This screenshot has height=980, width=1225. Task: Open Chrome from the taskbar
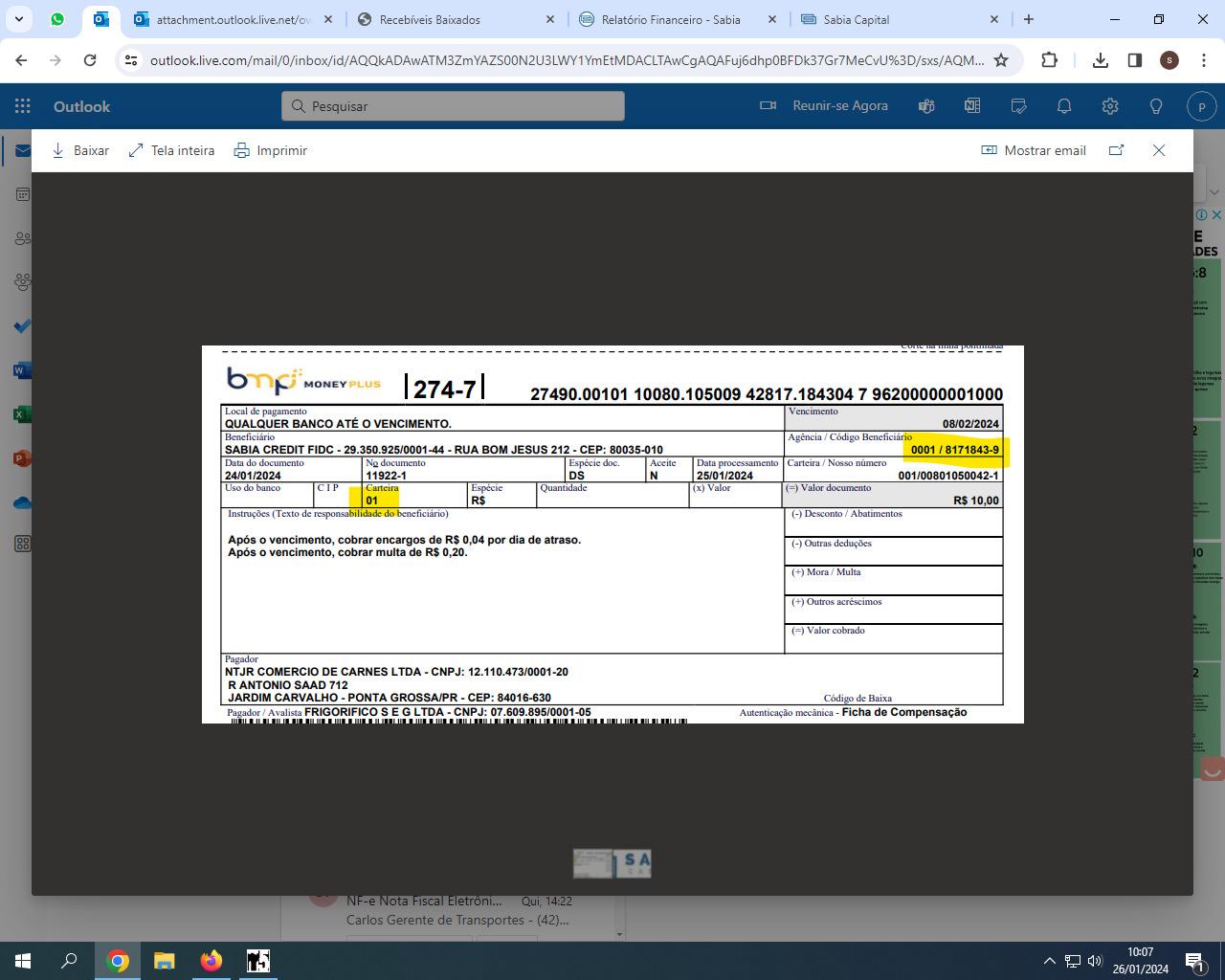click(118, 961)
